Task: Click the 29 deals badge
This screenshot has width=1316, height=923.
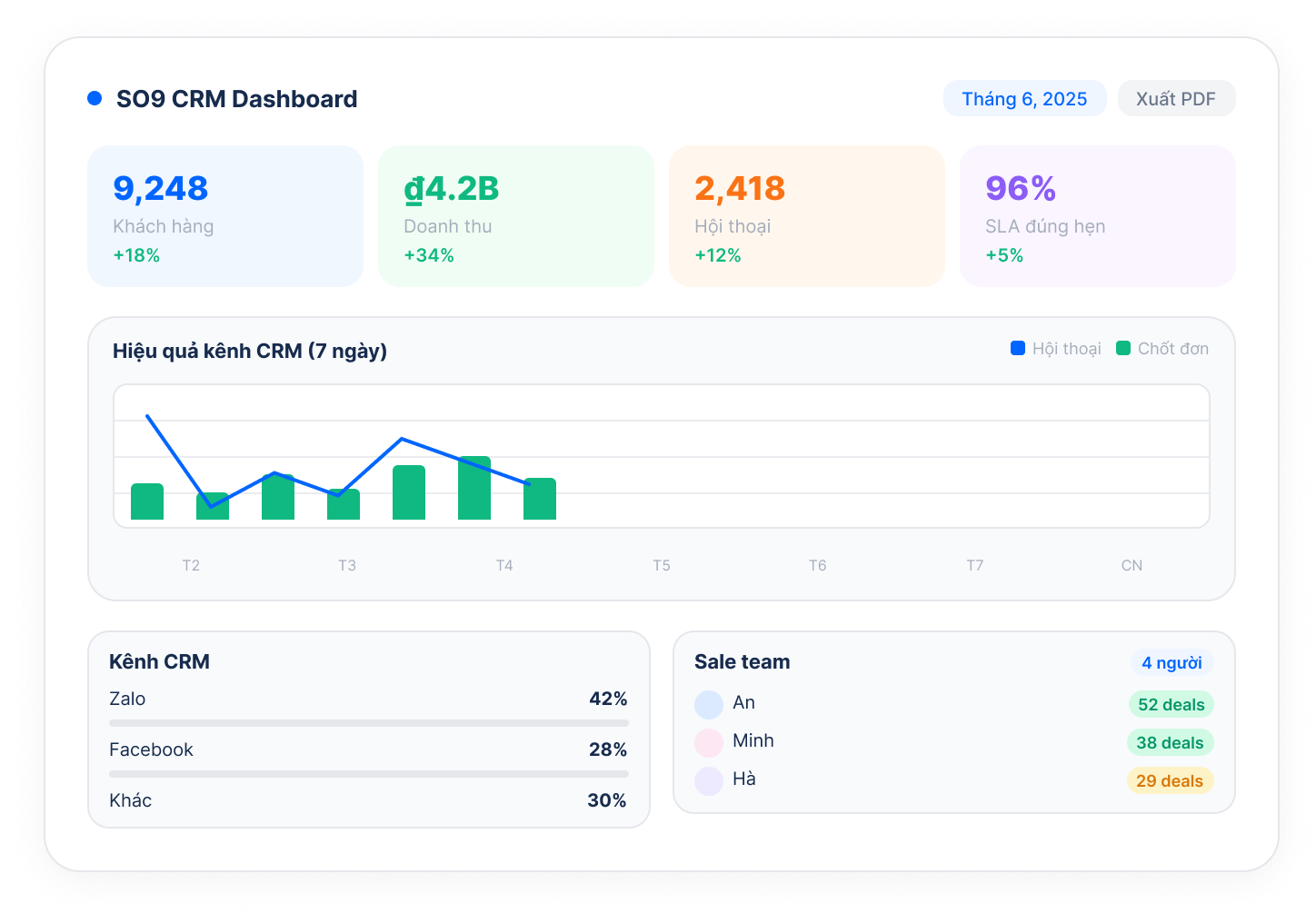Action: point(1170,781)
